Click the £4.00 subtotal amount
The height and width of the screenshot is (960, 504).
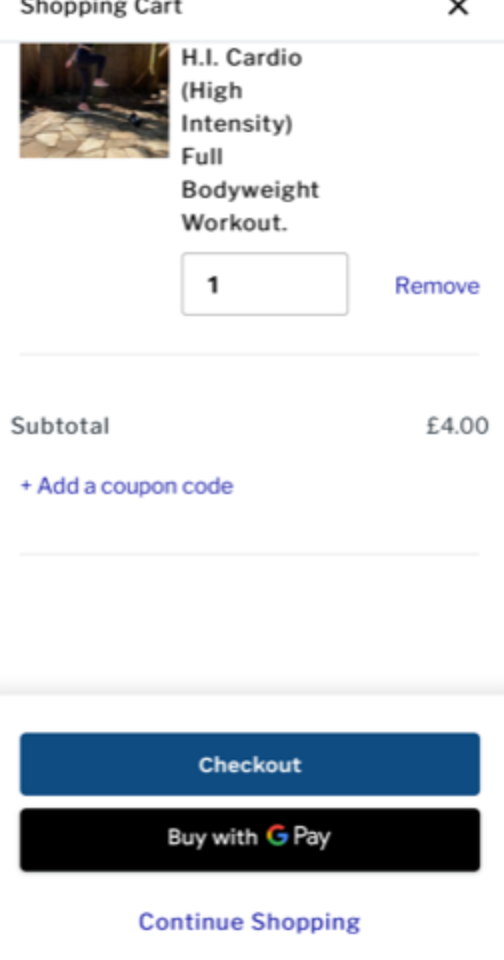point(457,426)
